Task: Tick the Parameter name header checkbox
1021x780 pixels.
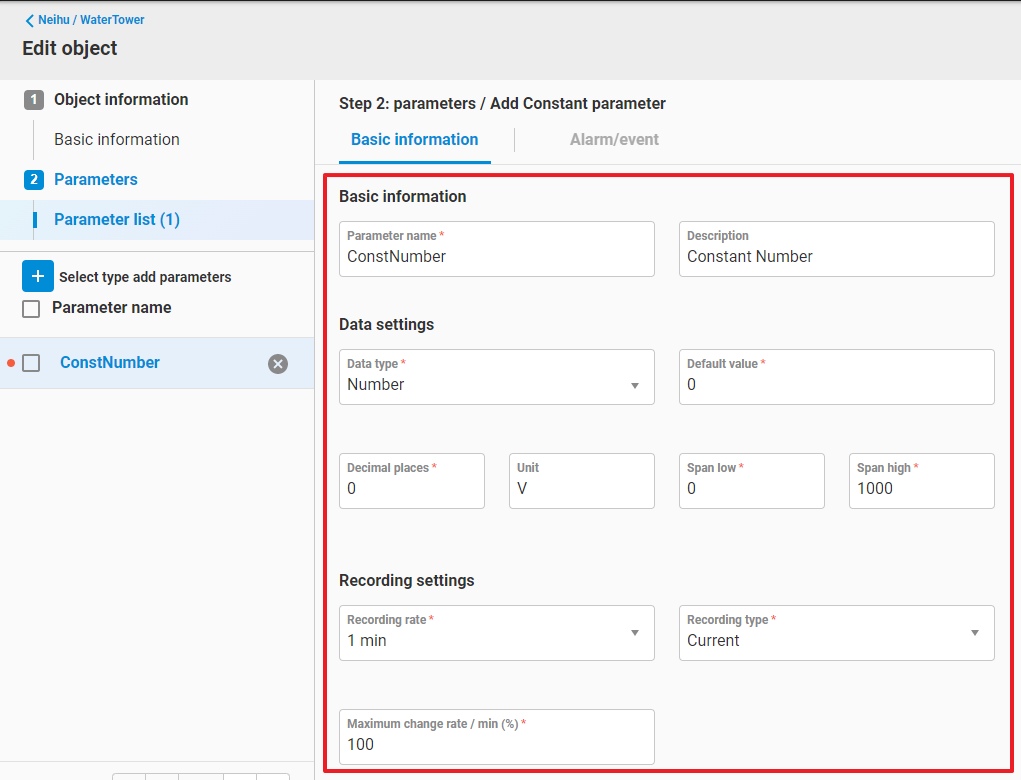Action: click(31, 309)
